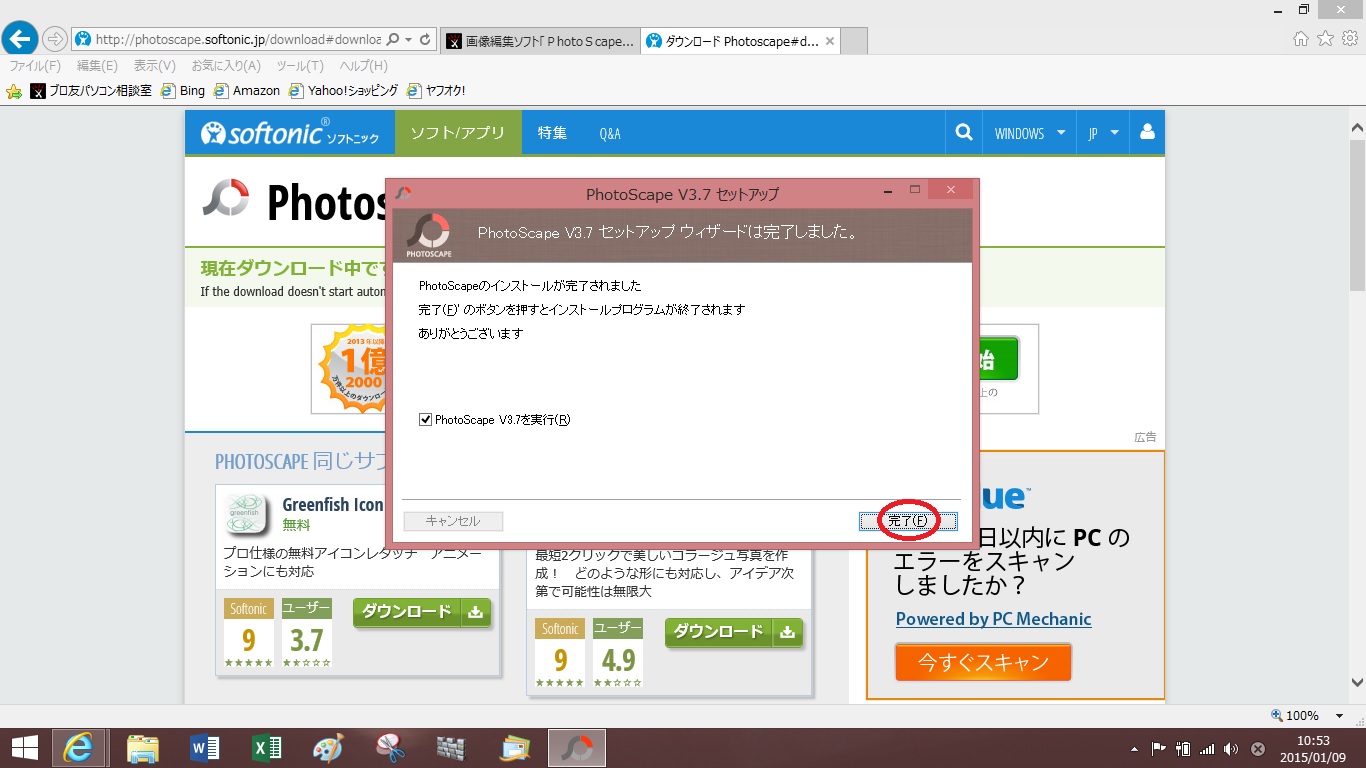Click the Softonic user account icon

click(1147, 132)
